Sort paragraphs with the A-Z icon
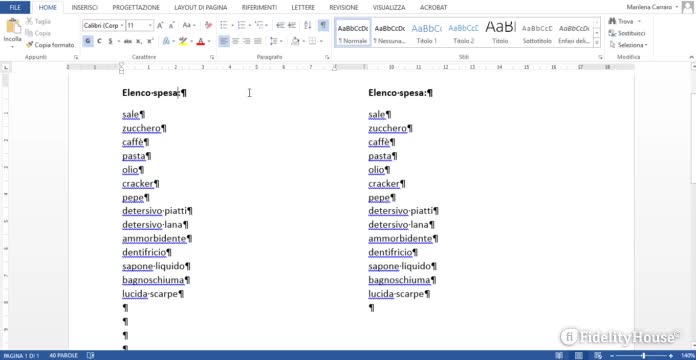The height and width of the screenshot is (360, 696). (308, 26)
